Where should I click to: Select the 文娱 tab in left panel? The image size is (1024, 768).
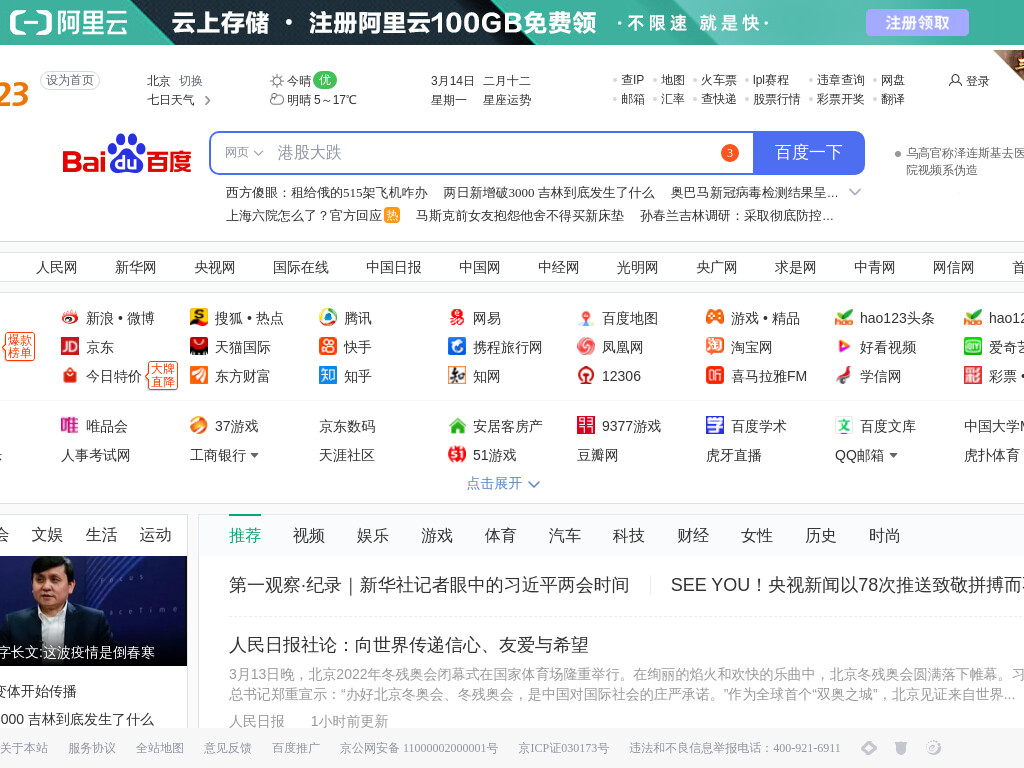pos(47,535)
